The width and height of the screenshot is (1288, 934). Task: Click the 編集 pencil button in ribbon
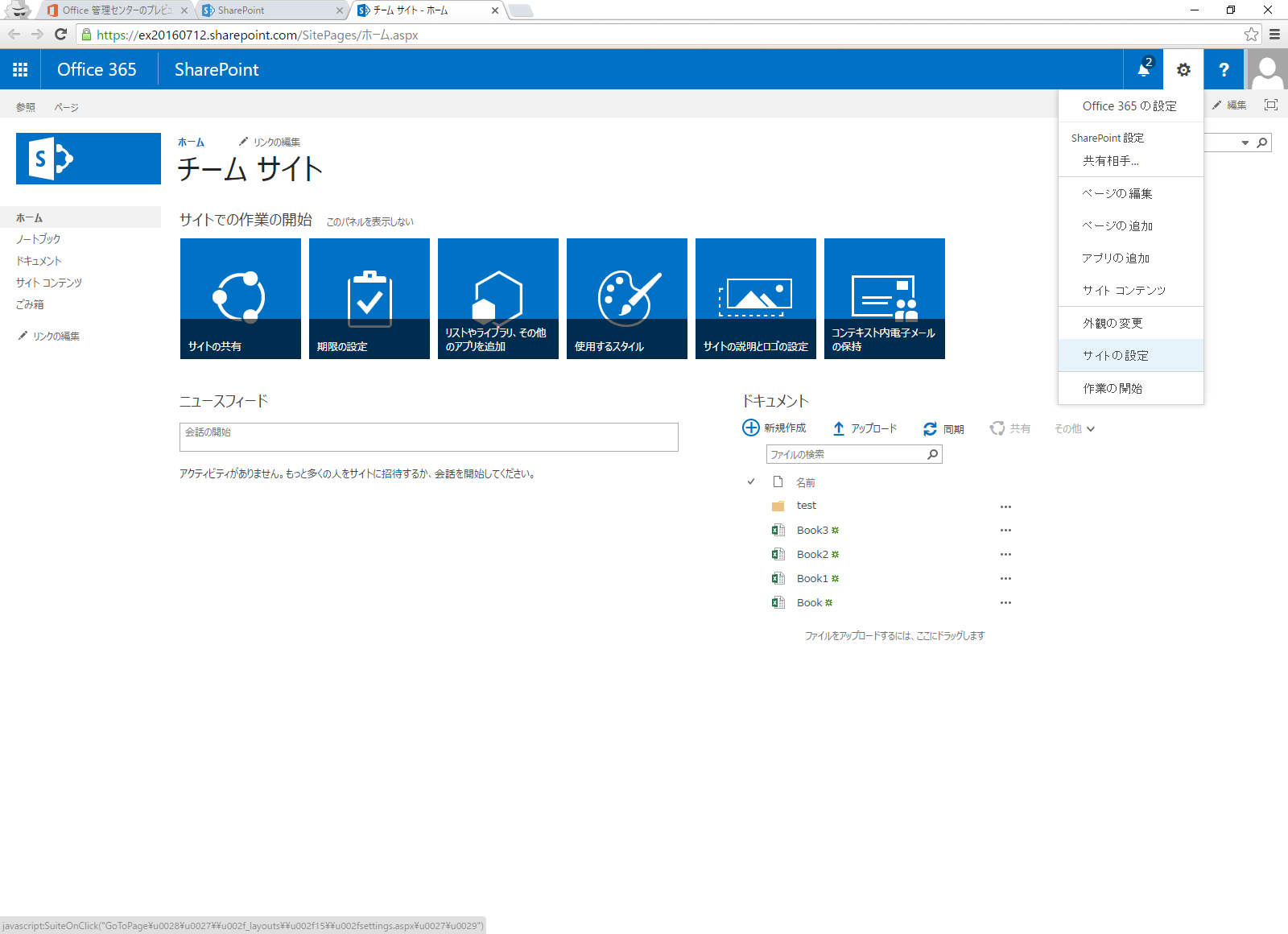click(x=1229, y=105)
